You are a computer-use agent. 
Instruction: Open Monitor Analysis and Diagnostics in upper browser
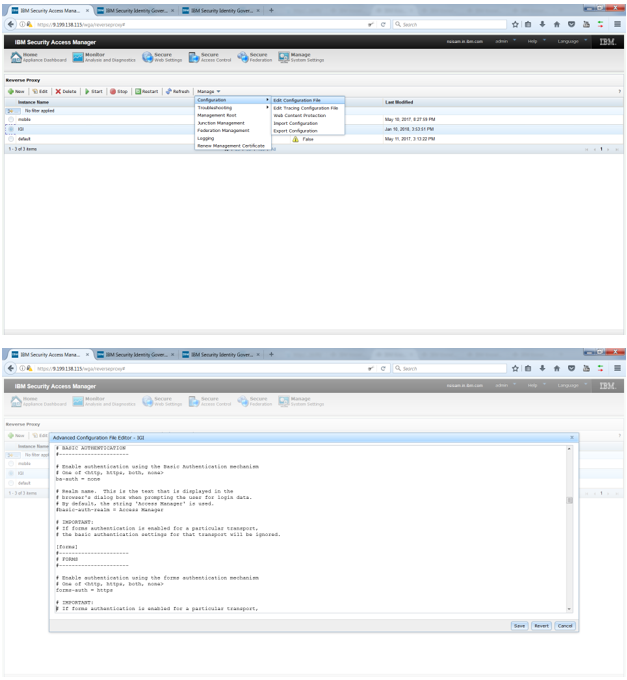(x=104, y=57)
